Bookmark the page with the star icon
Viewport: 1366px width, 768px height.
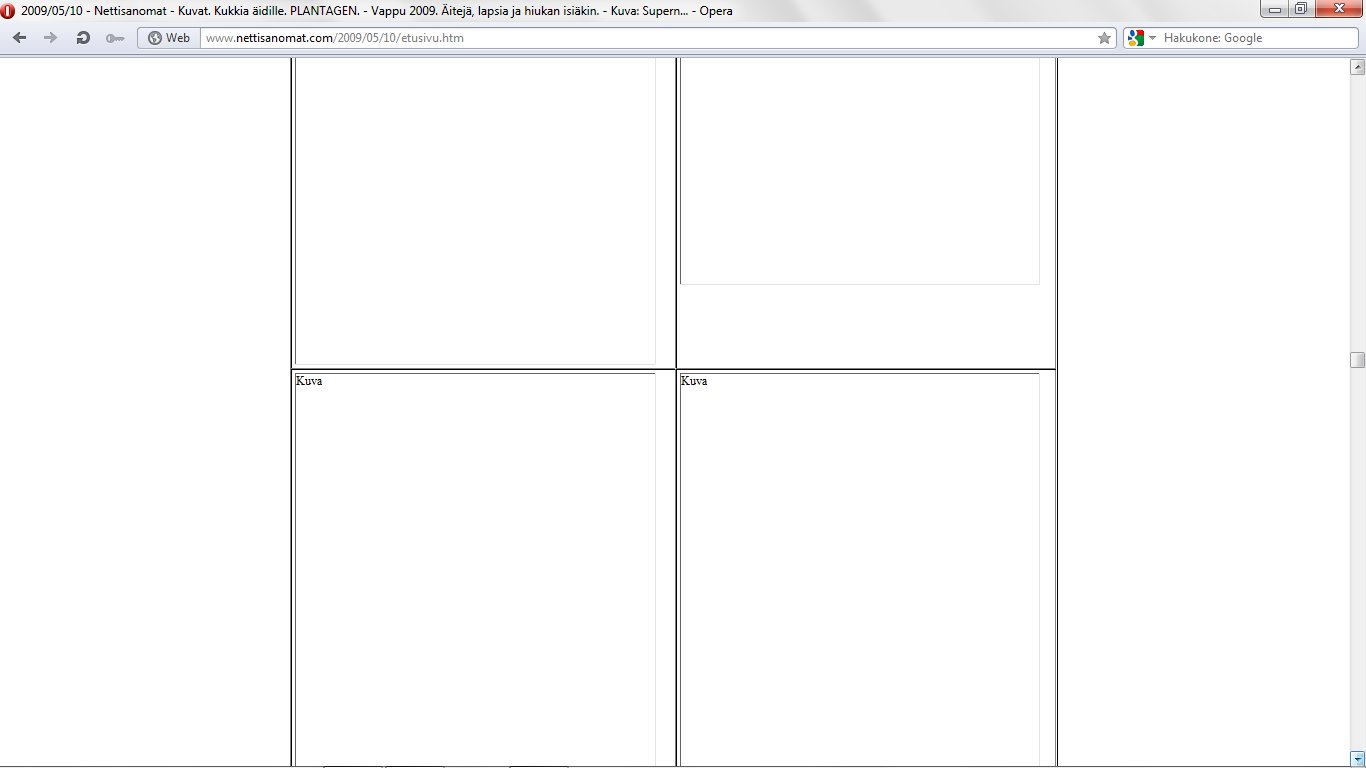point(1104,38)
